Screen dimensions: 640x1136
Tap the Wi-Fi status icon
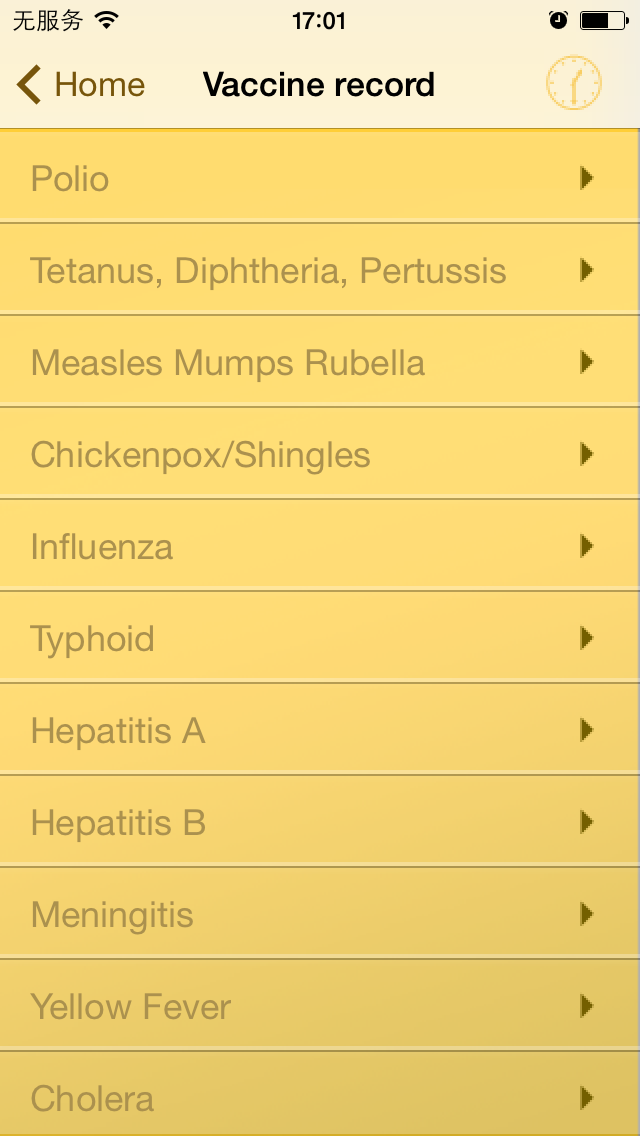(107, 21)
